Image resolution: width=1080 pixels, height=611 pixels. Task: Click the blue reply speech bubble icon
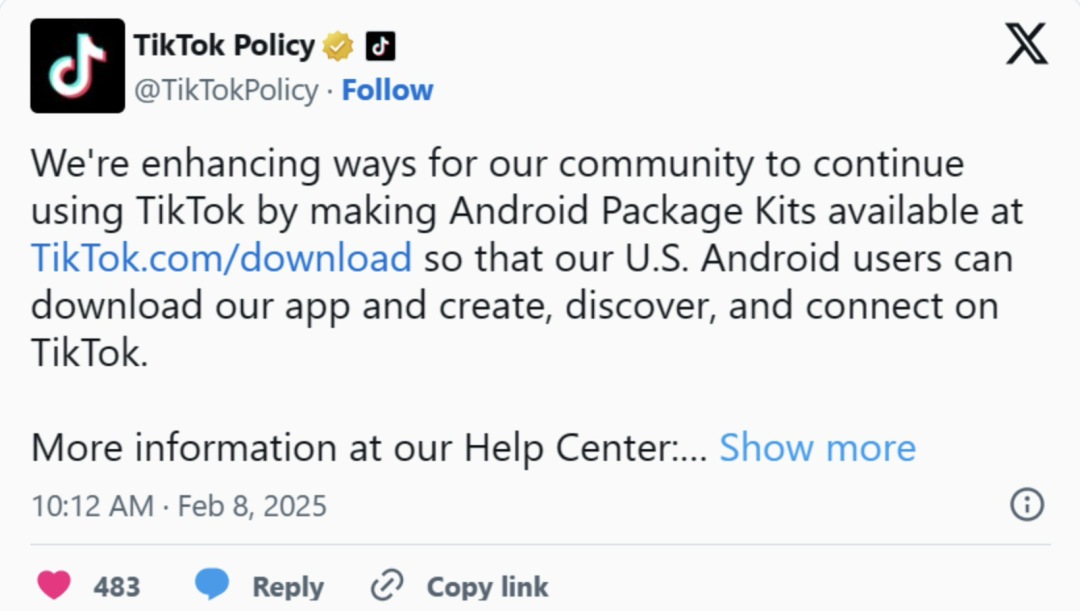pos(211,585)
